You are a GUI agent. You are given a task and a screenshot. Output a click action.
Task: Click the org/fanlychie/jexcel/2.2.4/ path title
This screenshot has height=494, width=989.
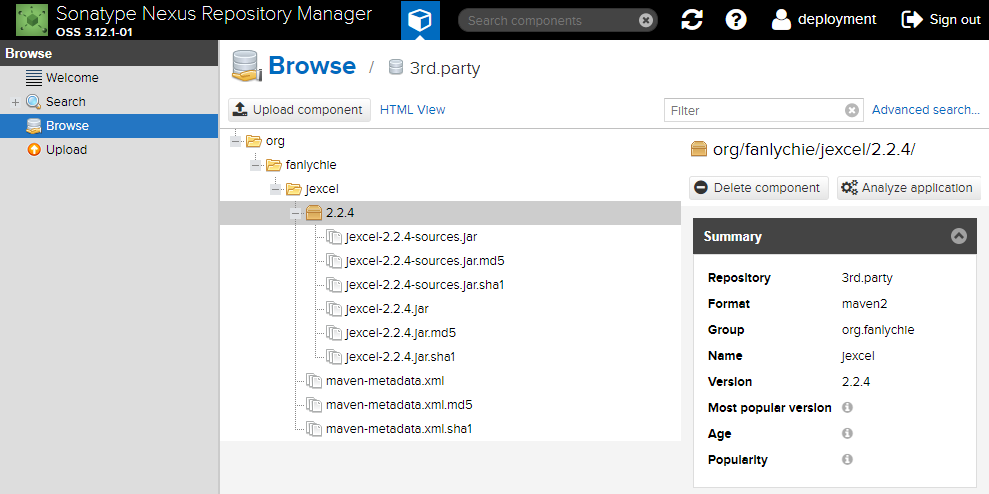coord(814,149)
